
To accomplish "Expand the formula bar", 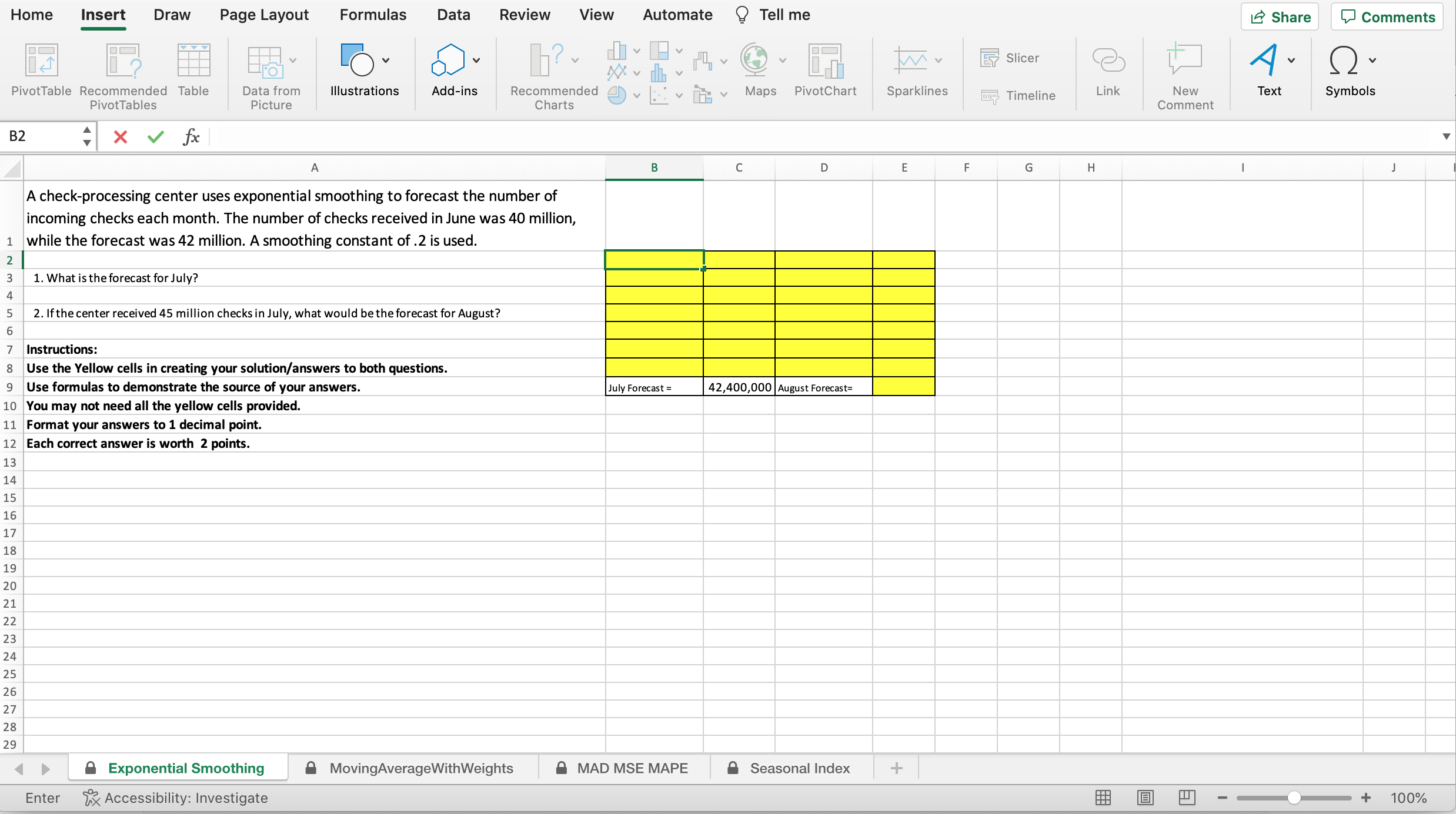I will tap(1447, 136).
